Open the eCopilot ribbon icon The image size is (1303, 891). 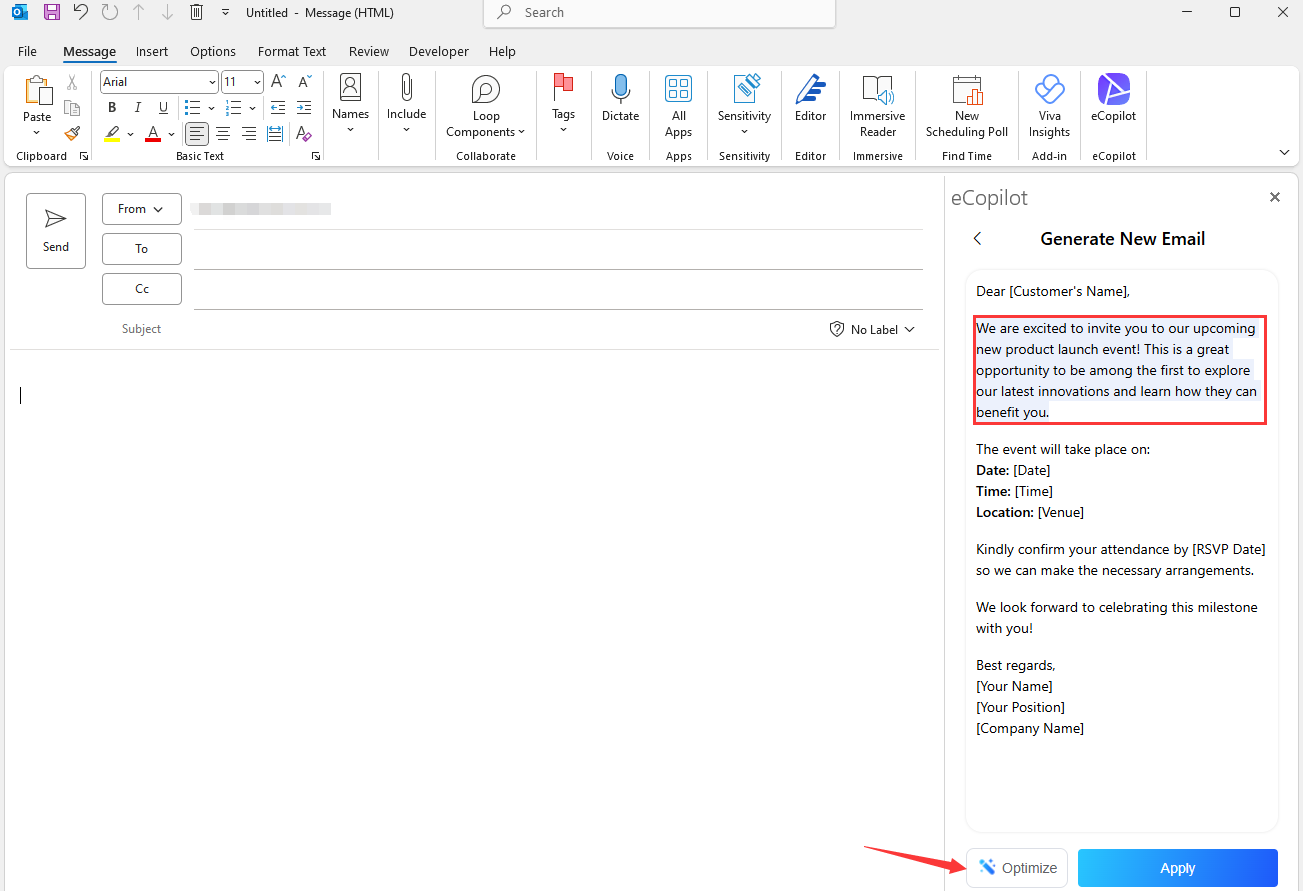[x=1113, y=95]
